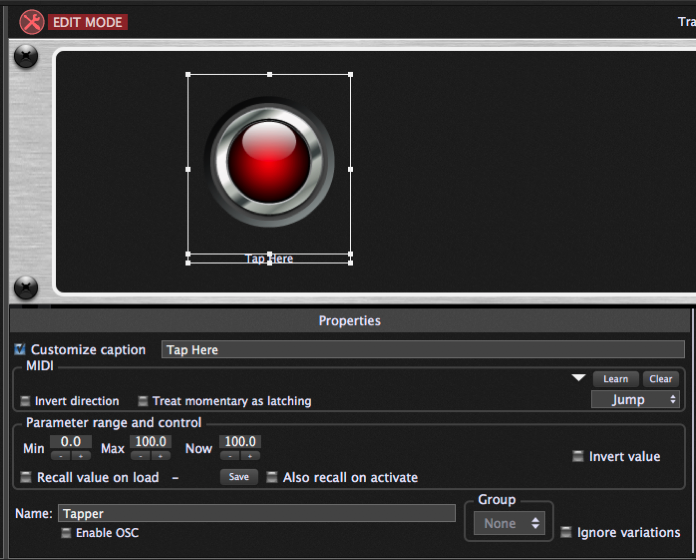Increase Min value with plus stepper

pyautogui.click(x=81, y=456)
